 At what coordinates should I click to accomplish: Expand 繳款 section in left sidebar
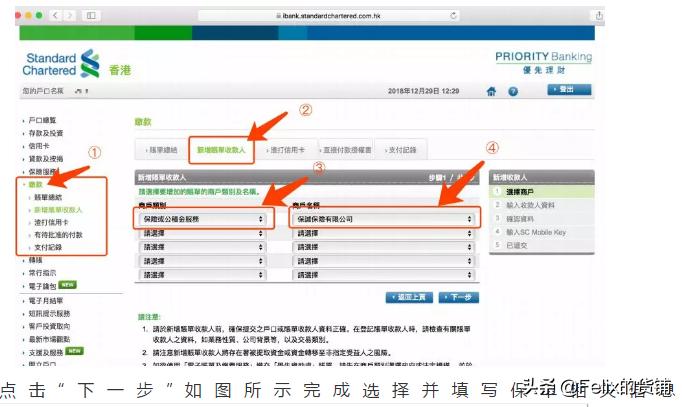point(36,185)
